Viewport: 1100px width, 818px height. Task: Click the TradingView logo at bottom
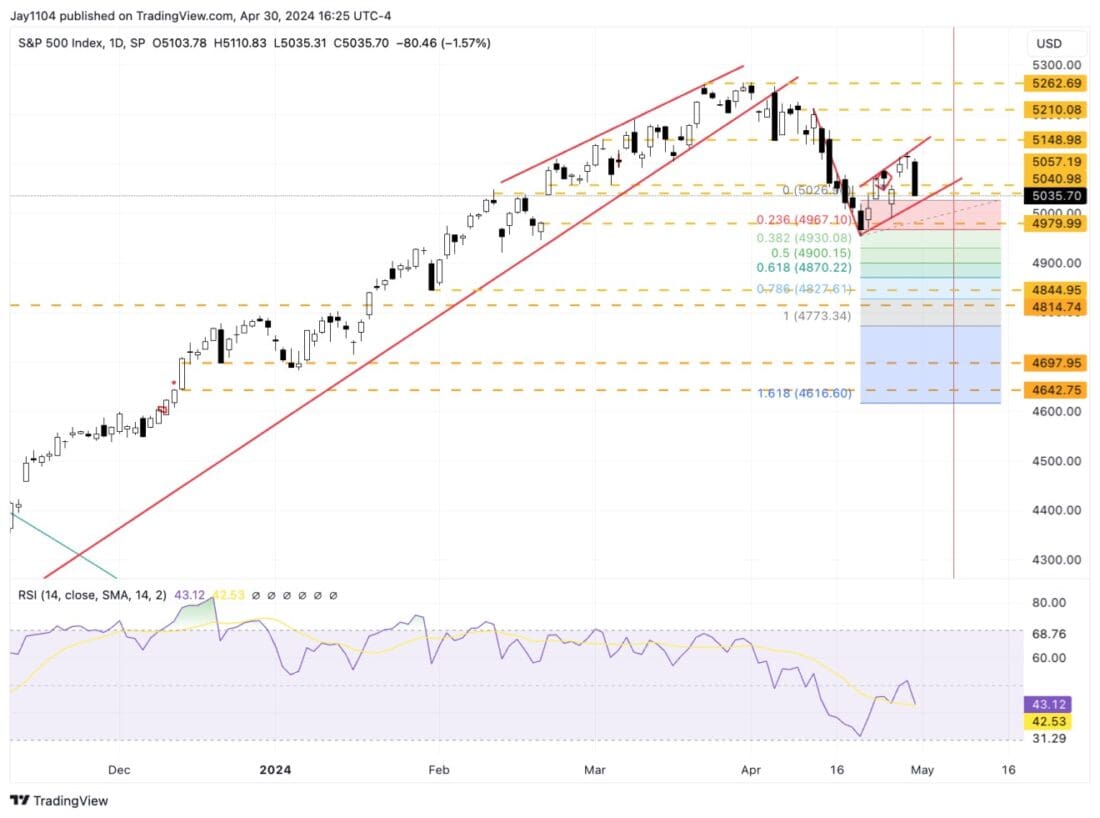click(60, 800)
